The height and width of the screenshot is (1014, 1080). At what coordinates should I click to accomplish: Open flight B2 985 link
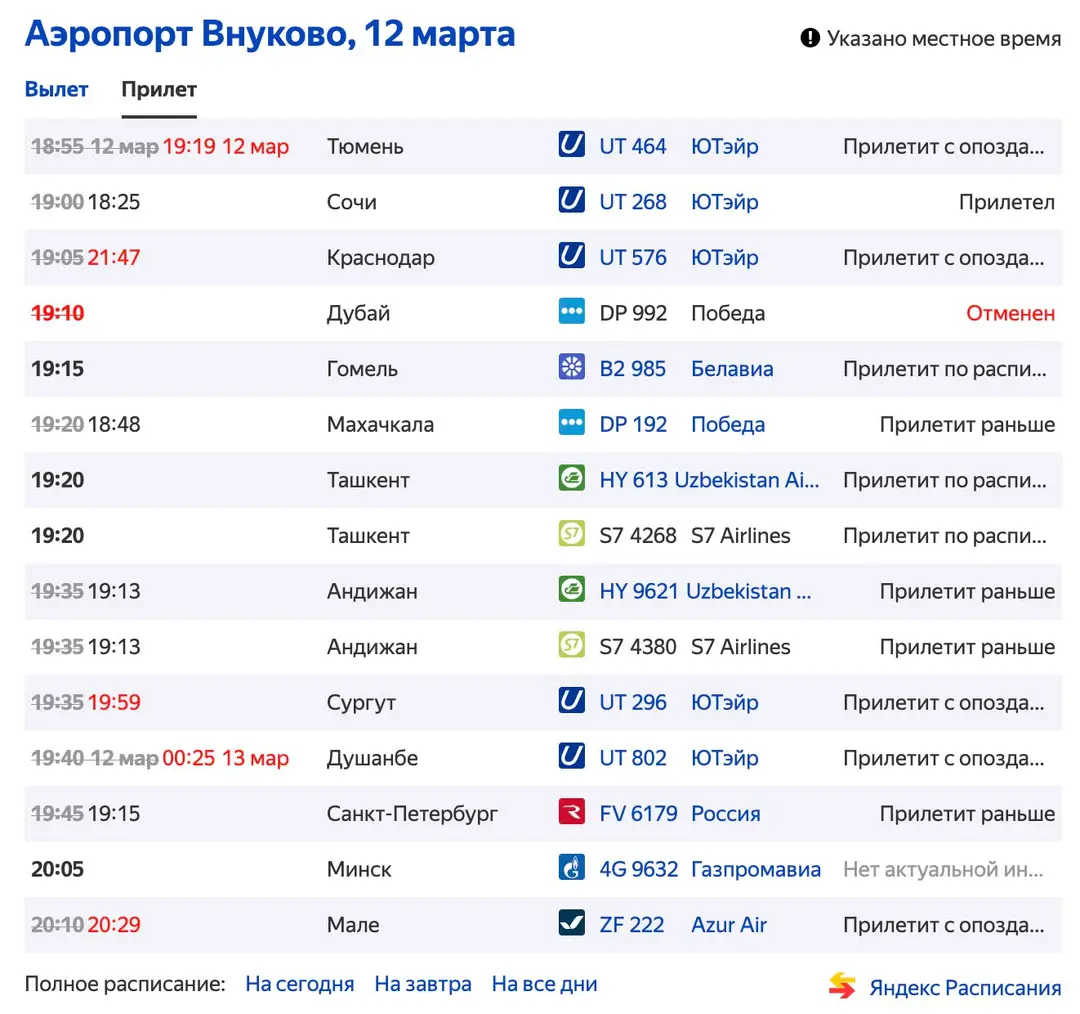[632, 369]
